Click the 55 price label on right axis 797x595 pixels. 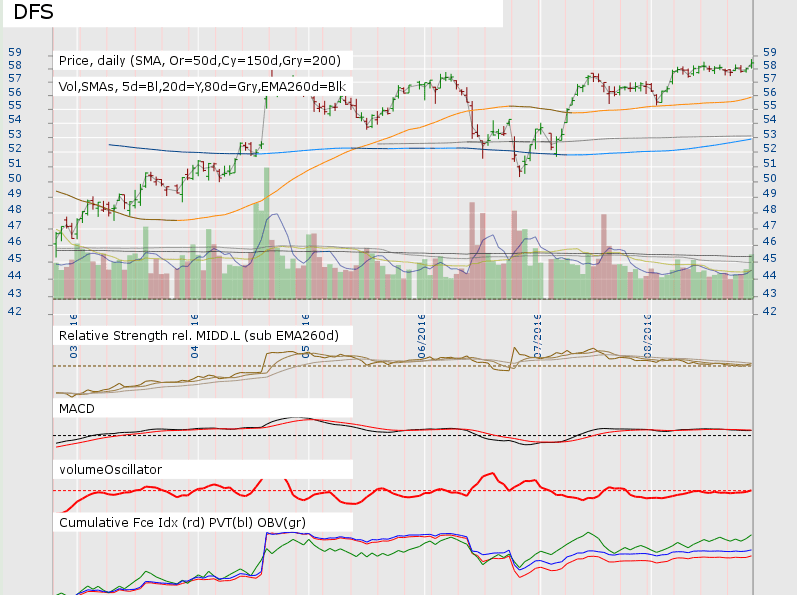coord(770,106)
